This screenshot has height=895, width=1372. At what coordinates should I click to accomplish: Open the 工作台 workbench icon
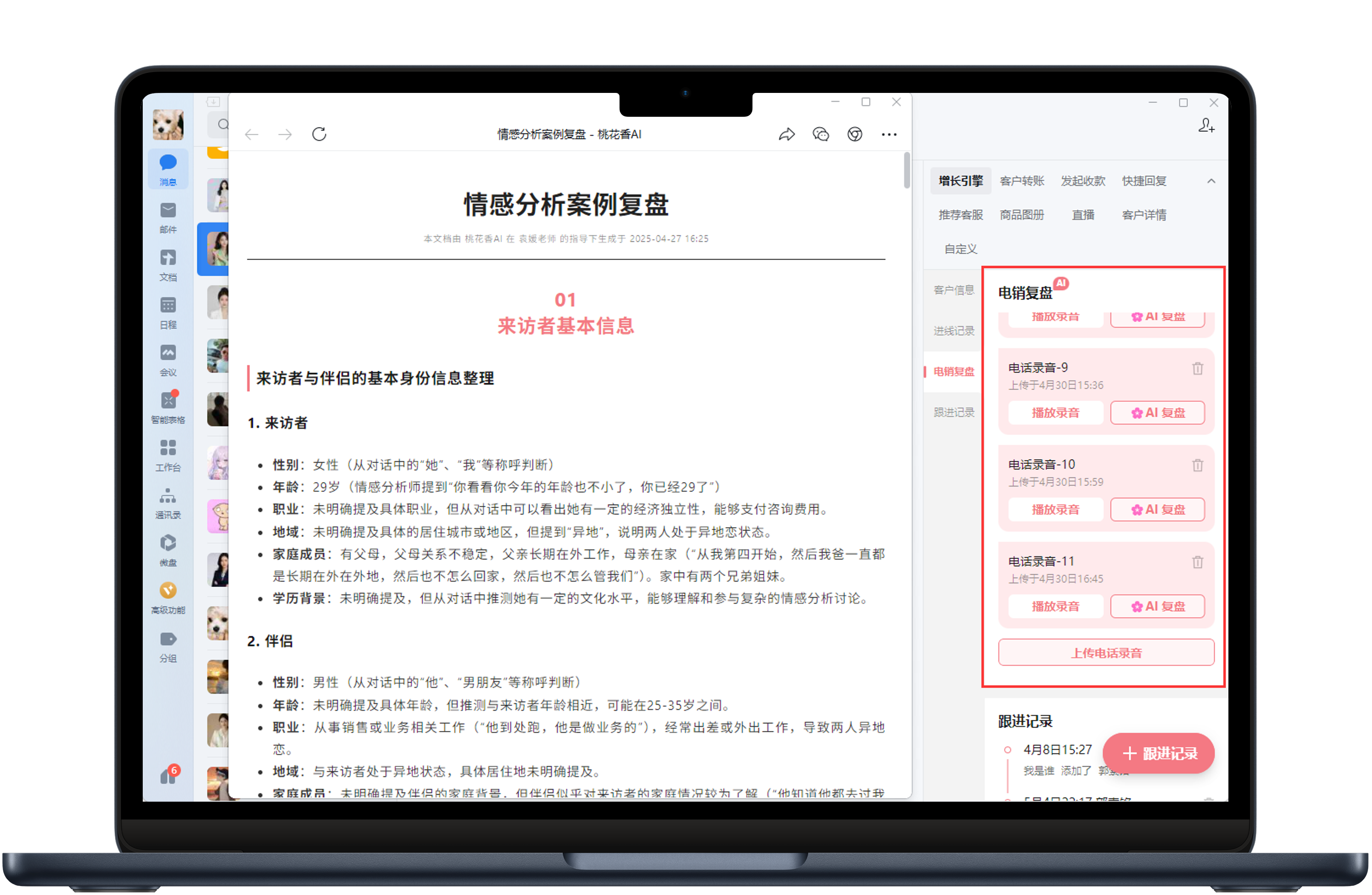coord(168,455)
